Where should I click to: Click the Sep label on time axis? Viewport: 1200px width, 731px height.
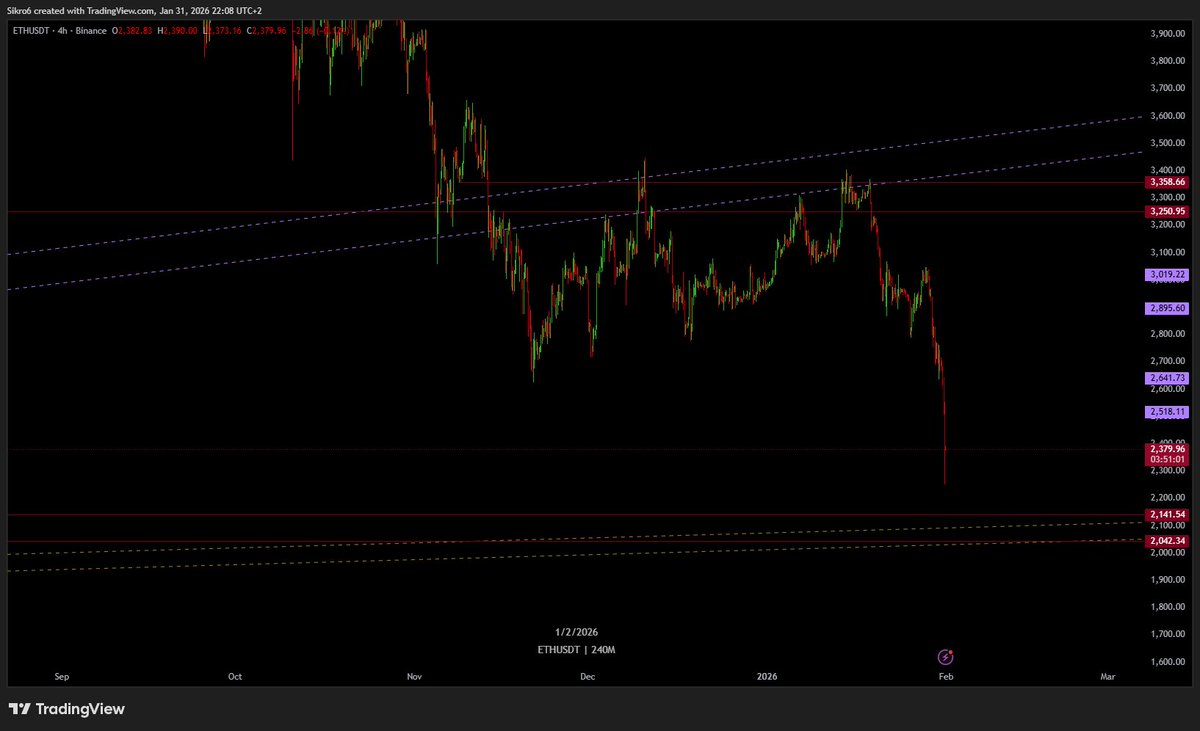click(x=61, y=676)
